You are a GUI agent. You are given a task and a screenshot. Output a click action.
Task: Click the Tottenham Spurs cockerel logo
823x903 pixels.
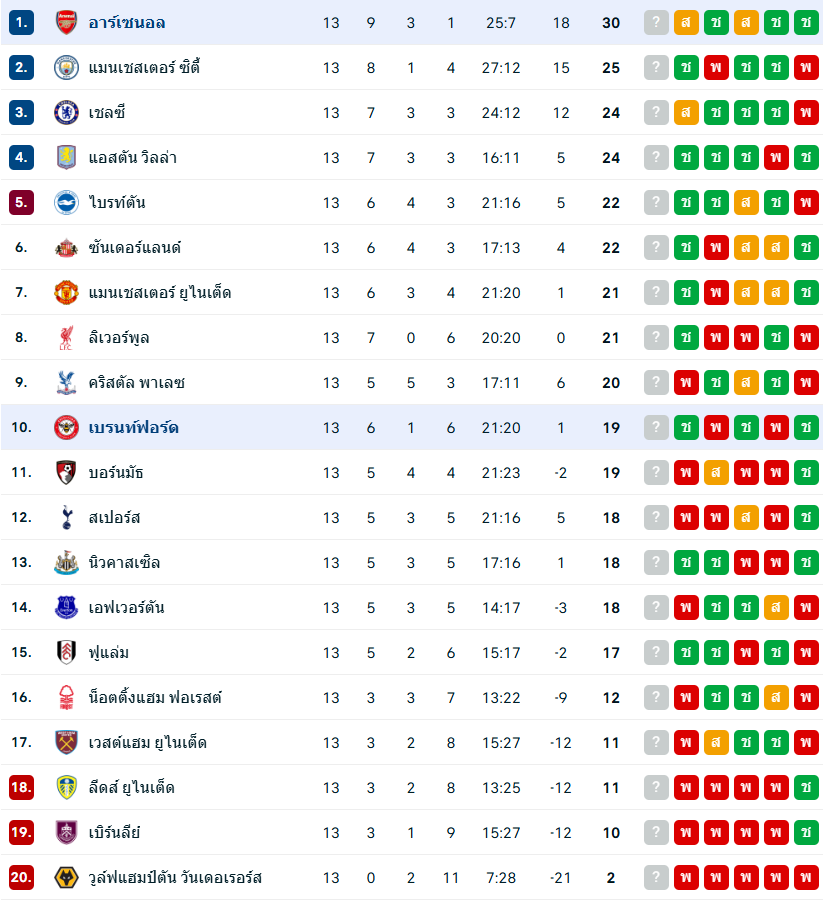click(x=66, y=518)
